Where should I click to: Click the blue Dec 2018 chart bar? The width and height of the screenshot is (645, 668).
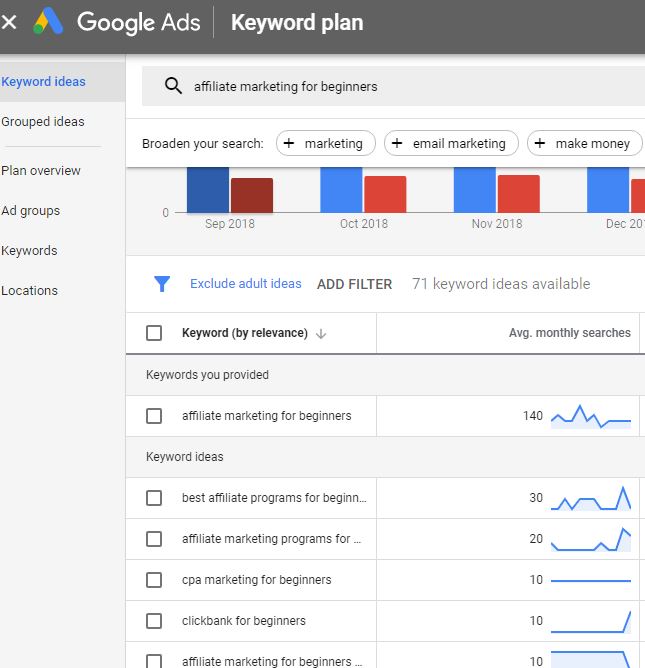coord(608,190)
